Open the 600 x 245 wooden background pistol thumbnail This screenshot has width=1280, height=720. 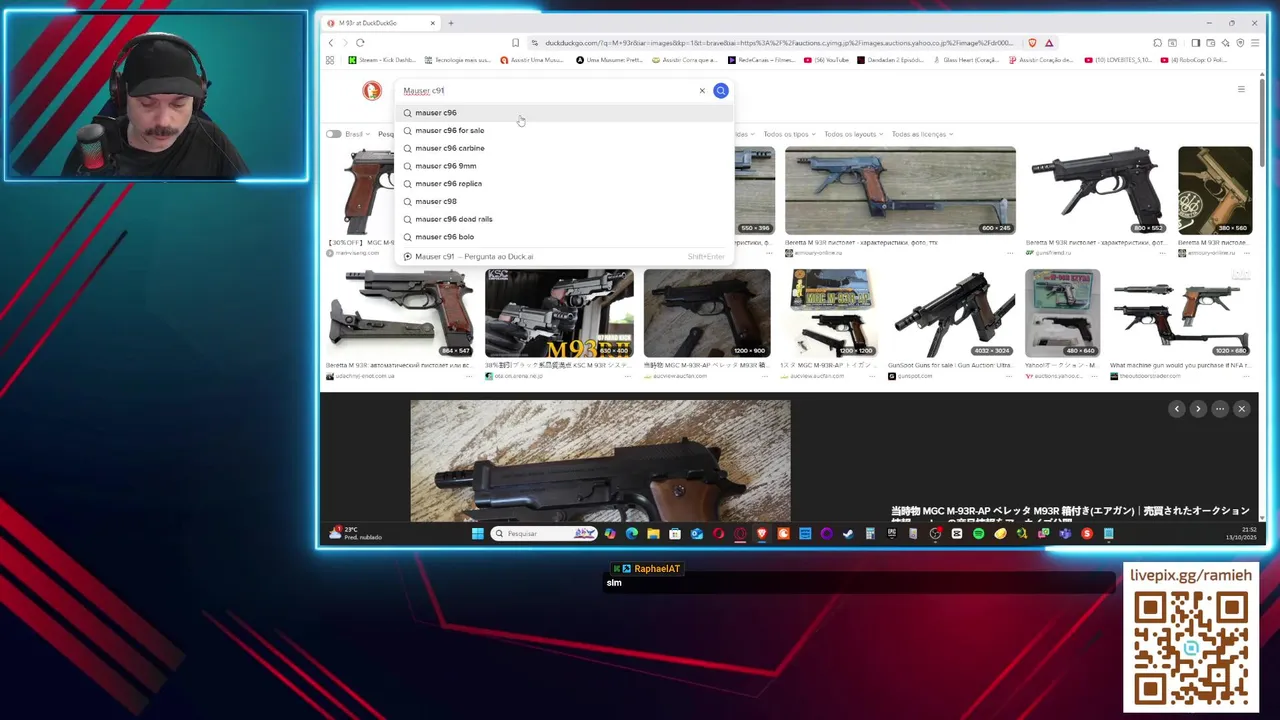(x=900, y=190)
